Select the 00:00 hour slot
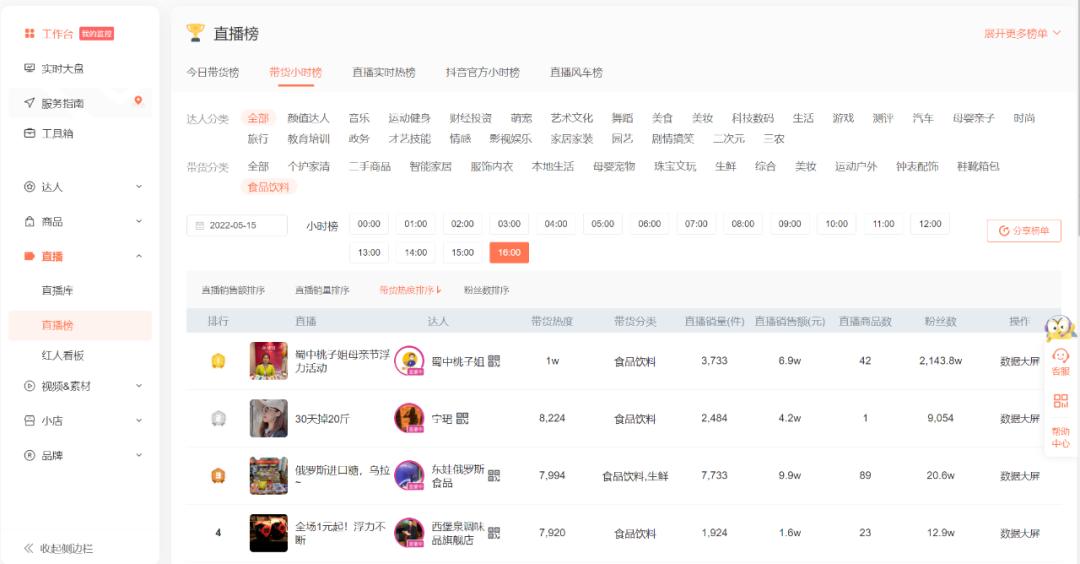Screen dimensions: 1080x564 coord(369,224)
